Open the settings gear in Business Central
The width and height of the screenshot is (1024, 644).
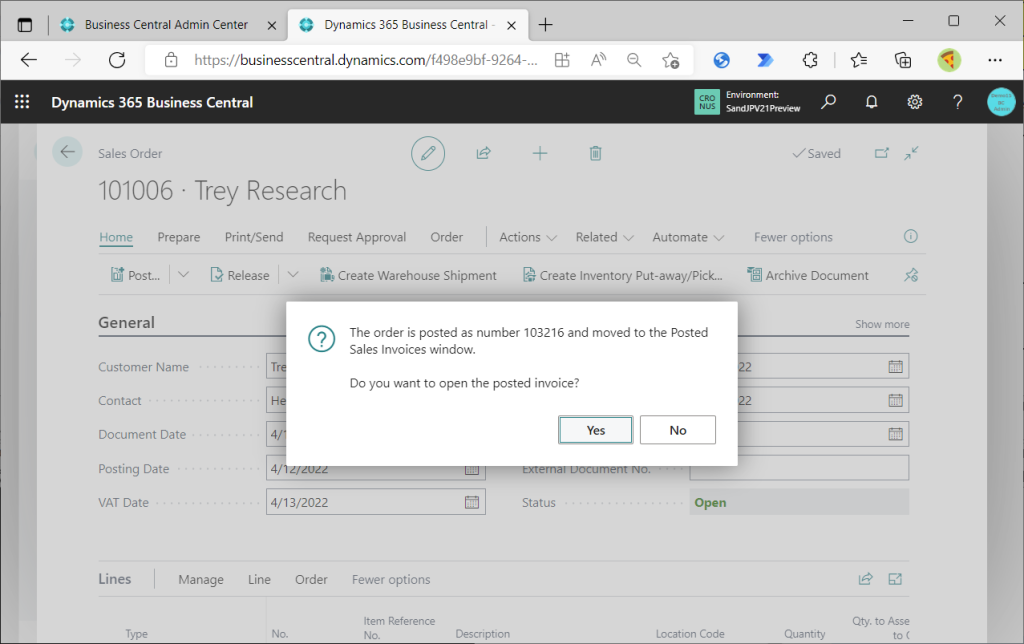point(914,102)
